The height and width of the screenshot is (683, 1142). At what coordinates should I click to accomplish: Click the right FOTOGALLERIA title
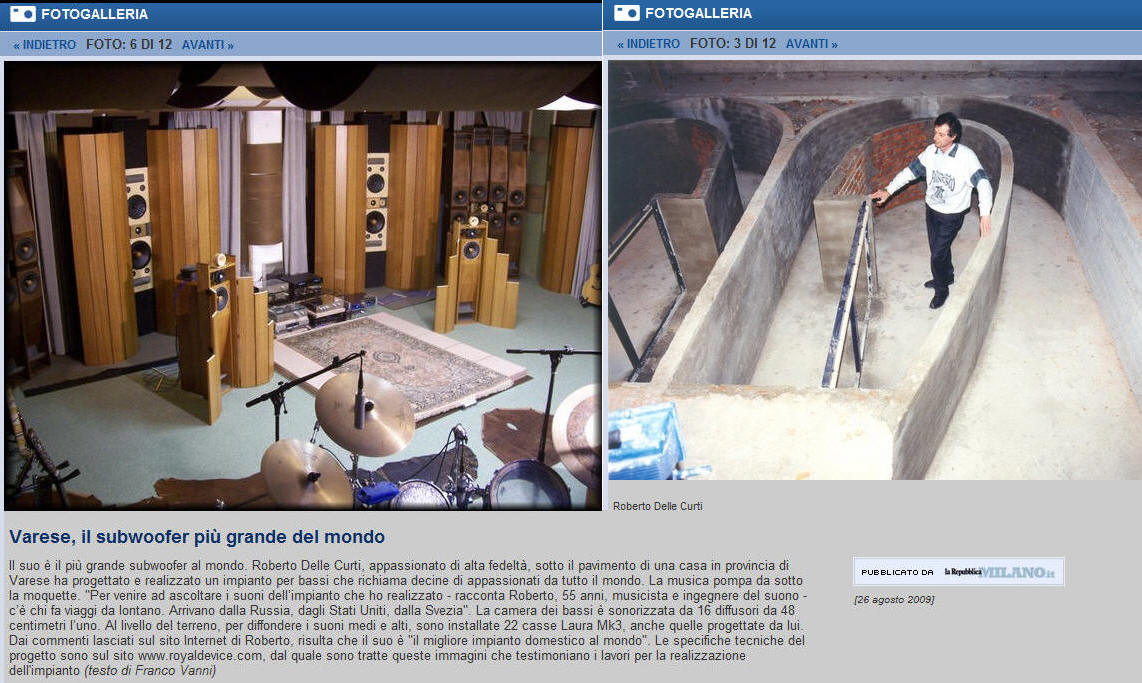(x=698, y=13)
